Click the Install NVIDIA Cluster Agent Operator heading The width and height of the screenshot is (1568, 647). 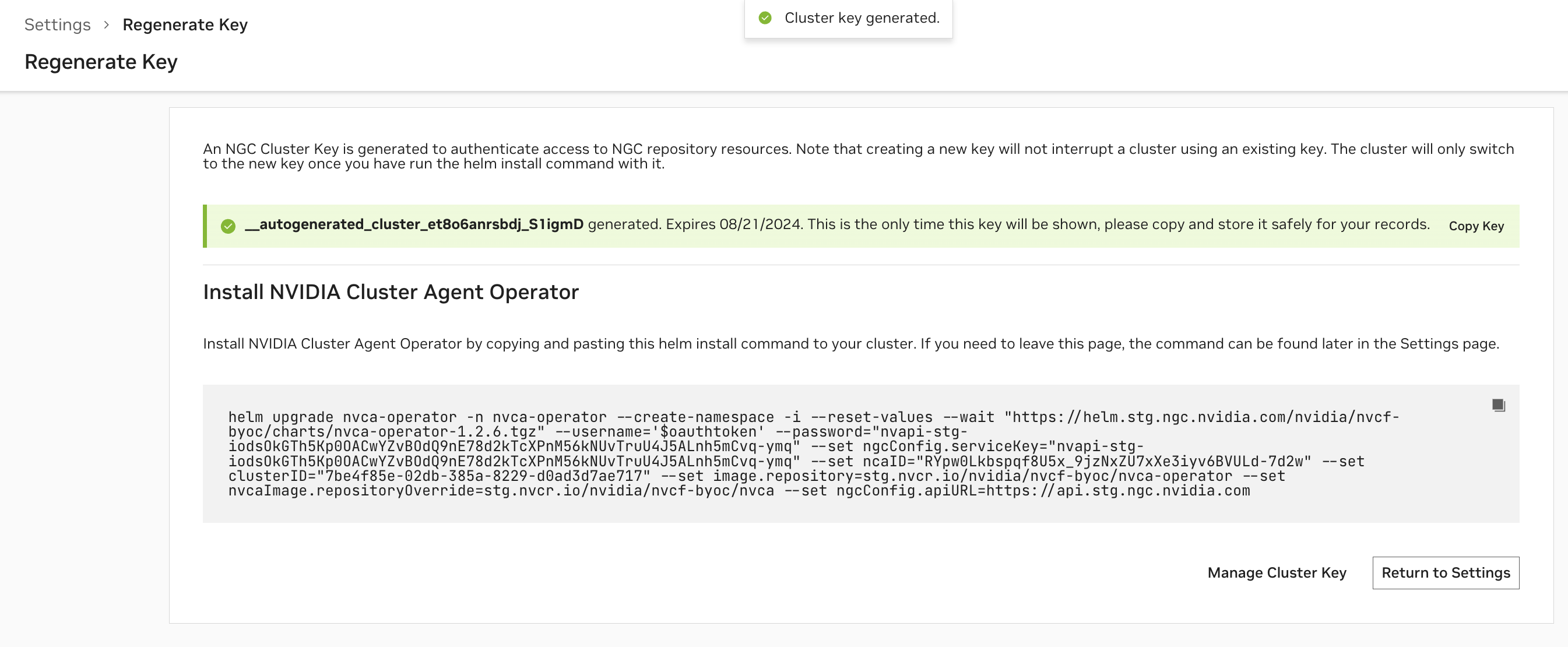point(391,292)
